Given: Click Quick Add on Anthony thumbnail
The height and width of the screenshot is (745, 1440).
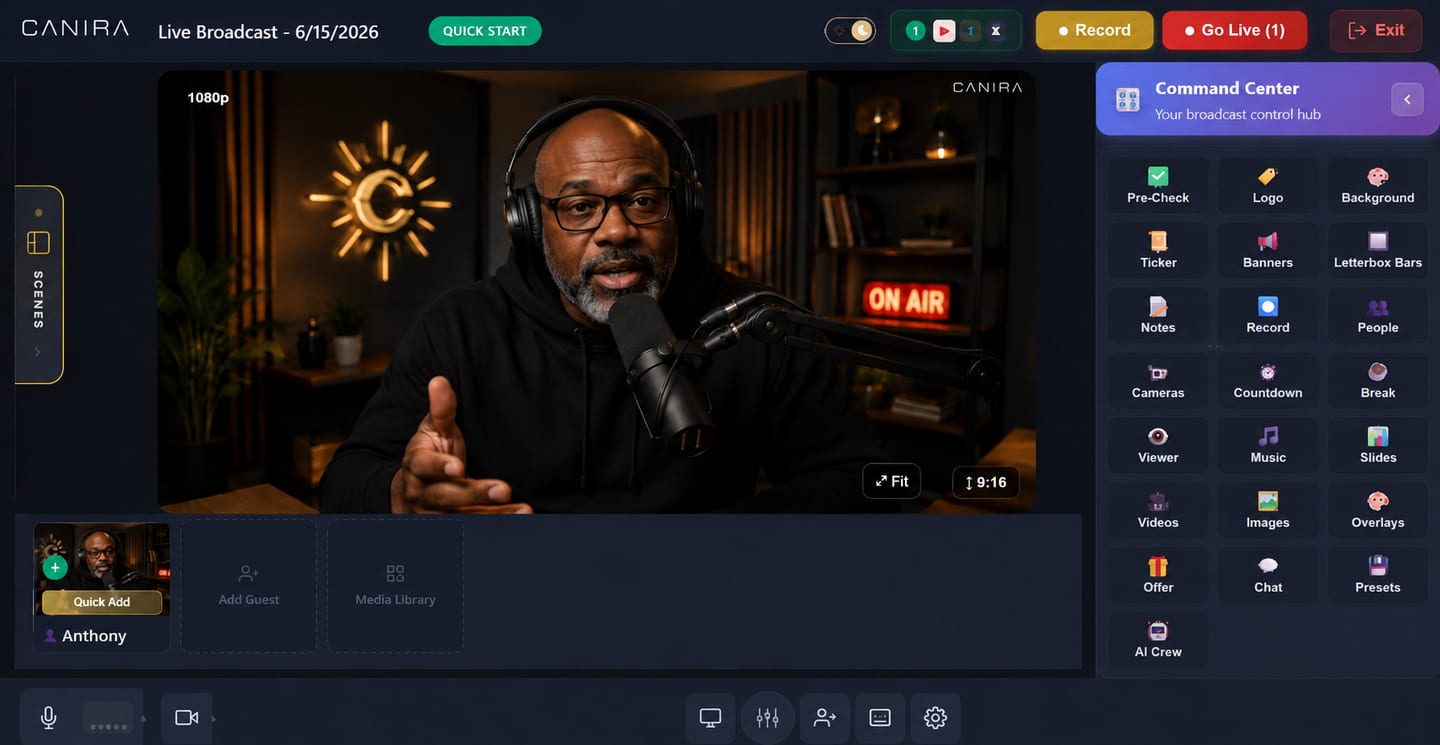Looking at the screenshot, I should pos(102,602).
